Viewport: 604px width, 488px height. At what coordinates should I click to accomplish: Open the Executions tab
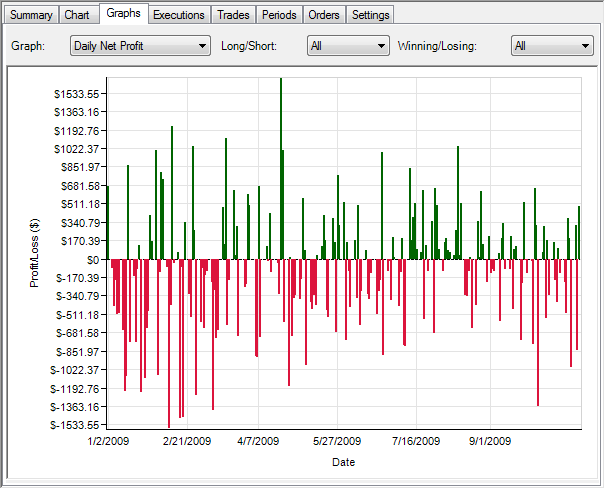pos(179,15)
